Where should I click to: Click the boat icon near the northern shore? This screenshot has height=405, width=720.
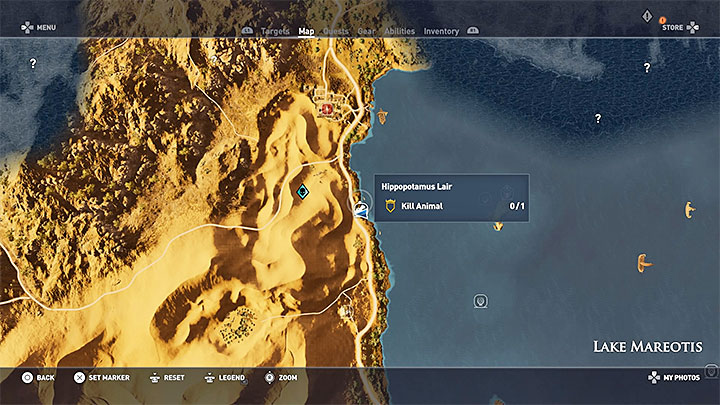[381, 114]
